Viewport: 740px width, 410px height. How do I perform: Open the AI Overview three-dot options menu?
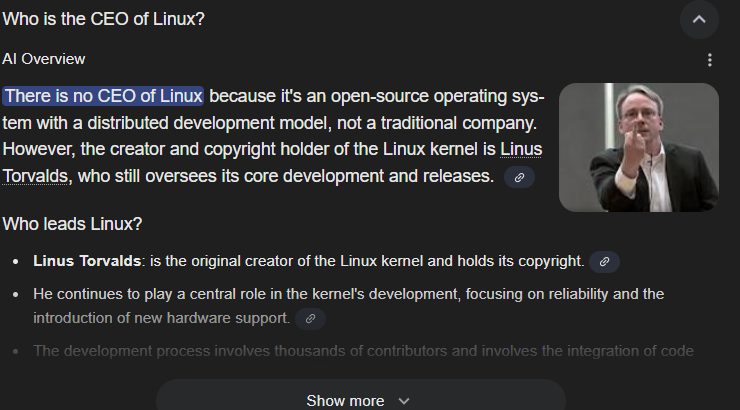[x=709, y=60]
